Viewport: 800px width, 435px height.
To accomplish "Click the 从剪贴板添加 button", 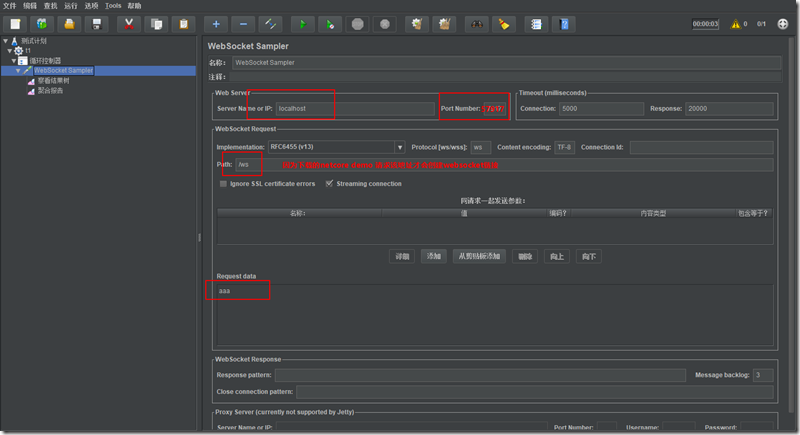I will pyautogui.click(x=479, y=257).
